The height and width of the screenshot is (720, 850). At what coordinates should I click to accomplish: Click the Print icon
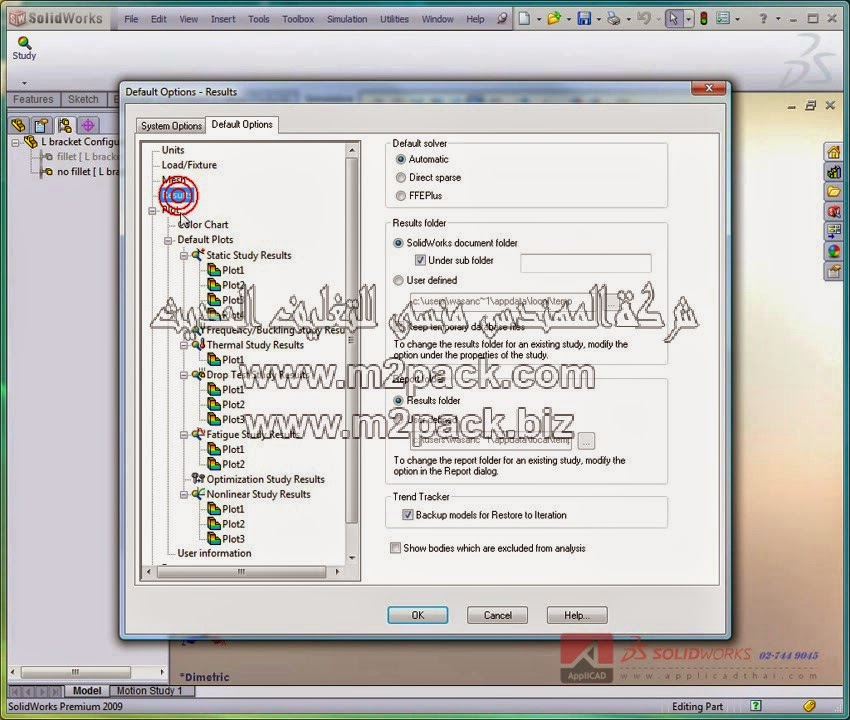coord(614,19)
